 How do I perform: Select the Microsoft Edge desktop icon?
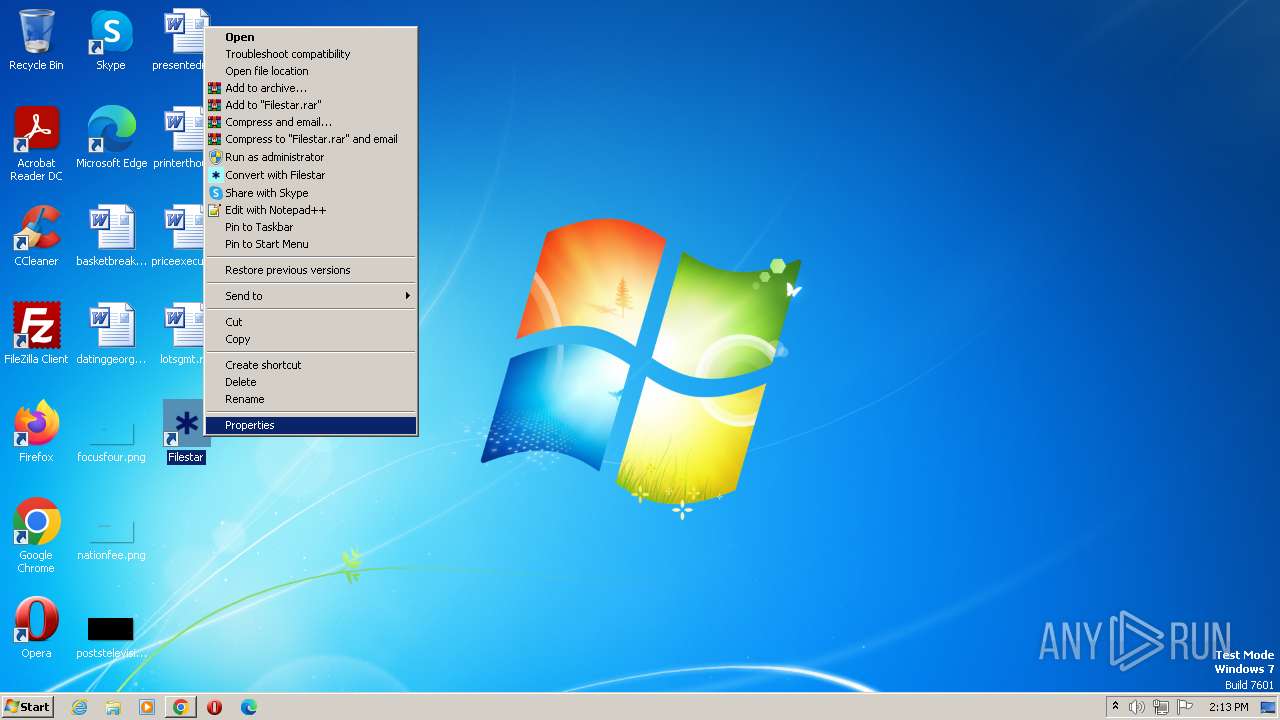[111, 138]
